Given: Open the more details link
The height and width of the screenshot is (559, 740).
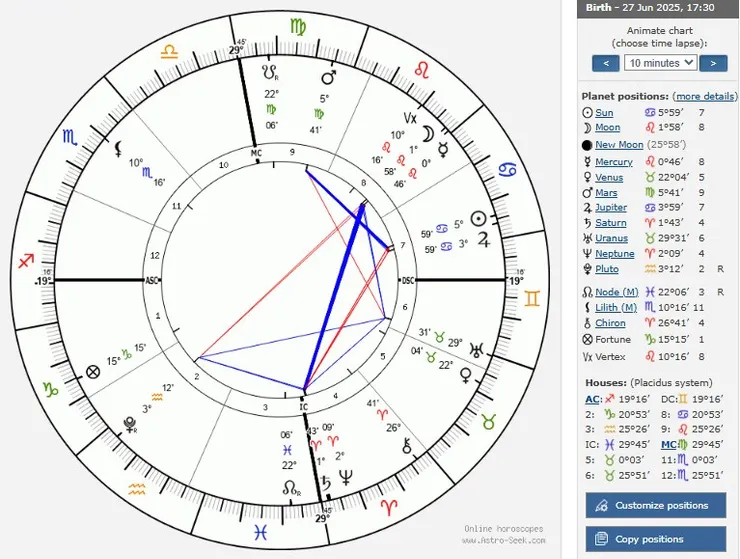Looking at the screenshot, I should point(705,96).
